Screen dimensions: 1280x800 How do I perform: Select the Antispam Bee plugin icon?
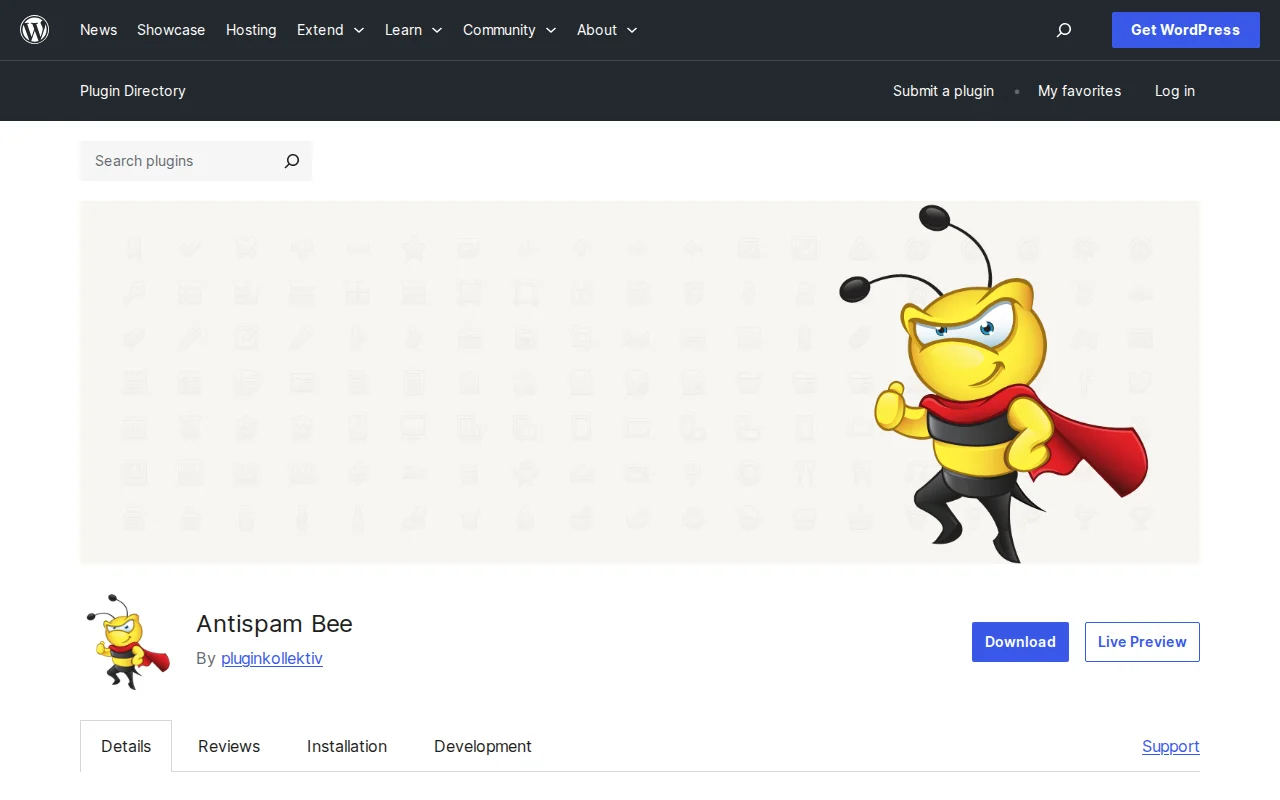(x=126, y=641)
